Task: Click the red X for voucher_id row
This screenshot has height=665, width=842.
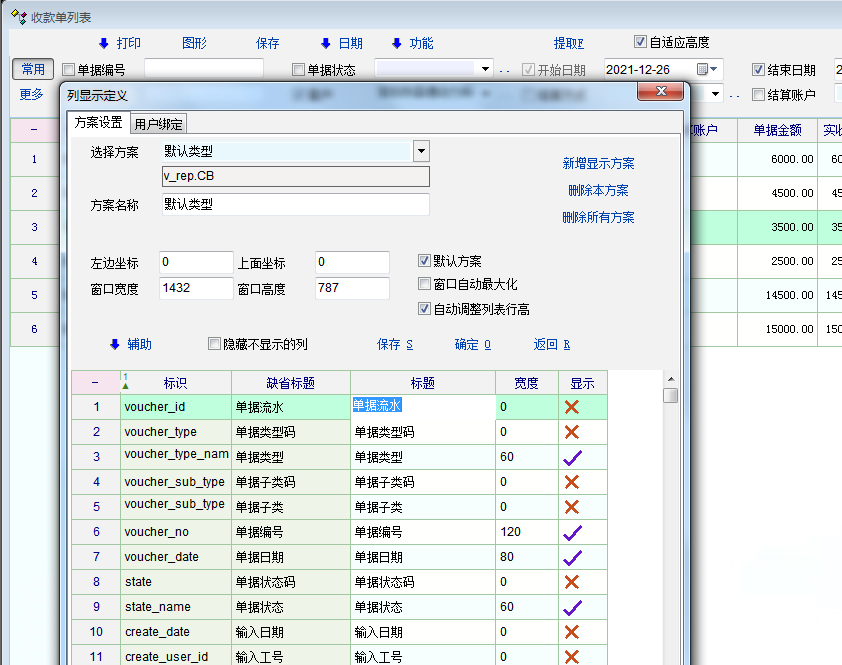Action: click(x=572, y=407)
